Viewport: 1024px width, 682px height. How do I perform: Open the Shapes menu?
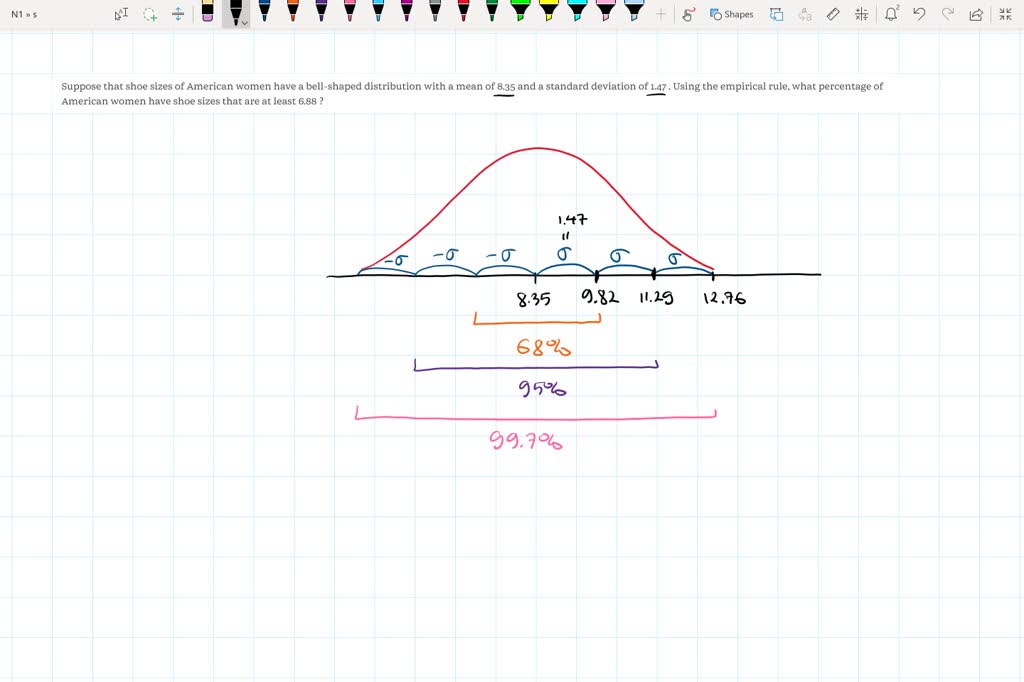731,14
